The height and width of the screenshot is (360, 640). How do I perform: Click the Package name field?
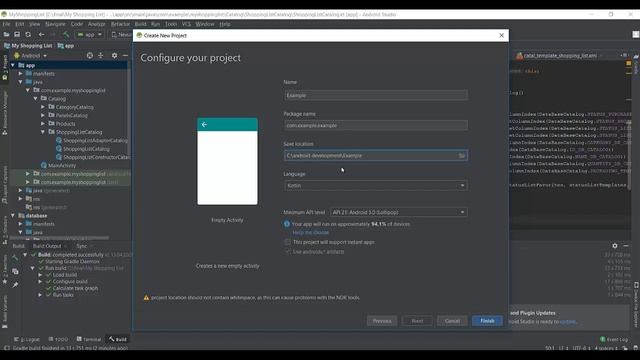(x=376, y=125)
